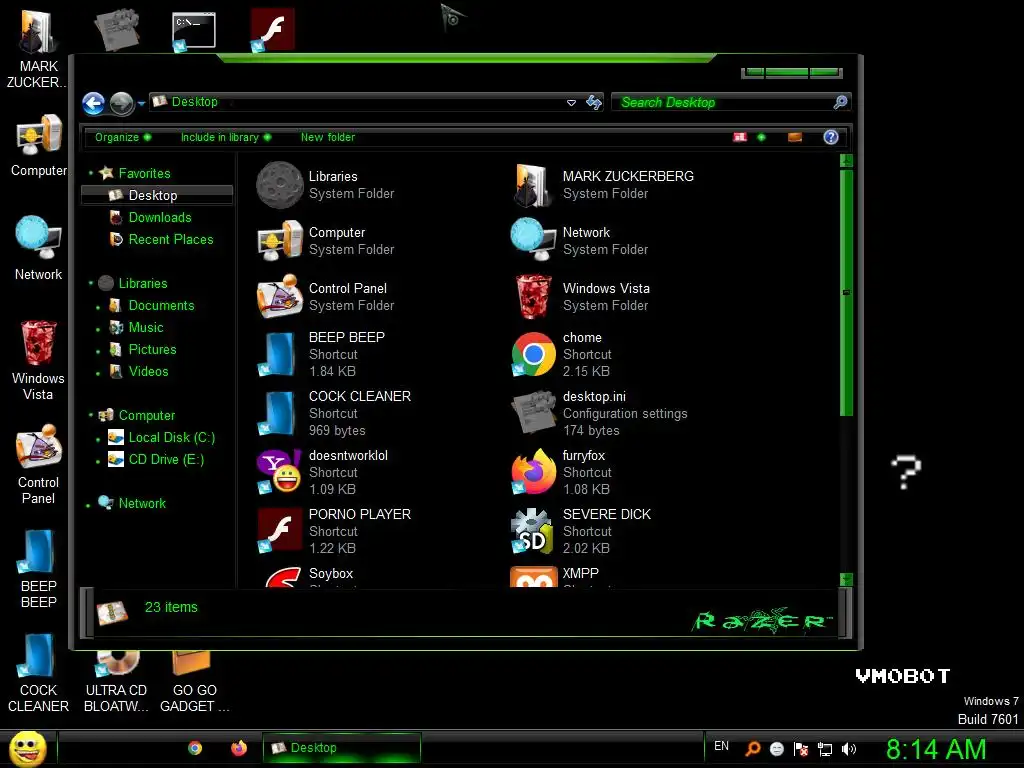
Task: Expand the Network tree node
Action: (88, 505)
